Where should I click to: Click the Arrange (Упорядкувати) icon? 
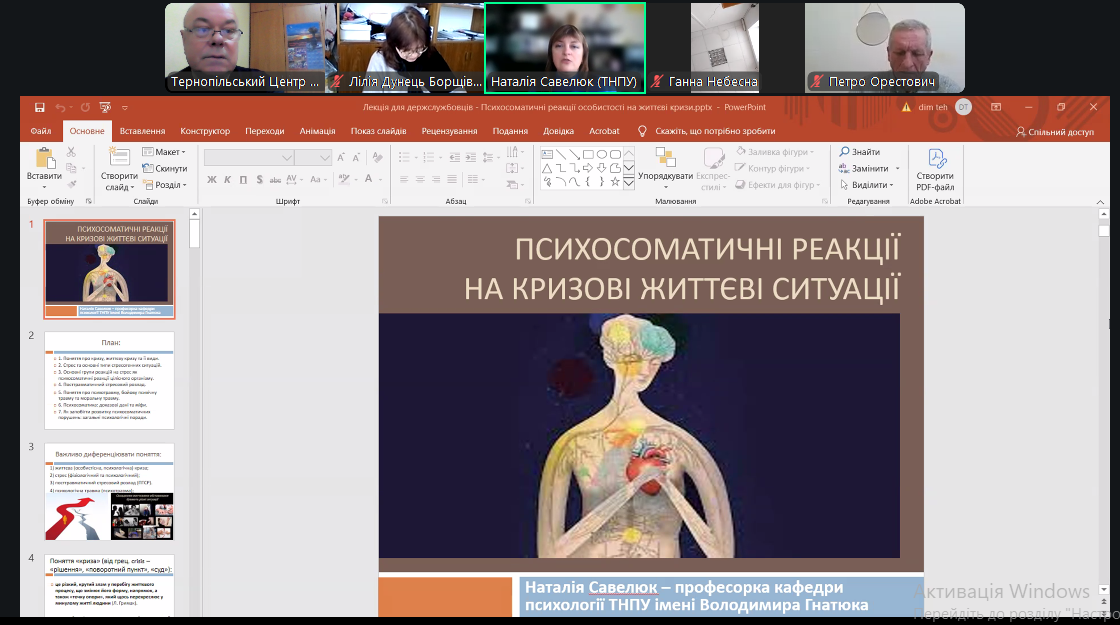click(665, 159)
